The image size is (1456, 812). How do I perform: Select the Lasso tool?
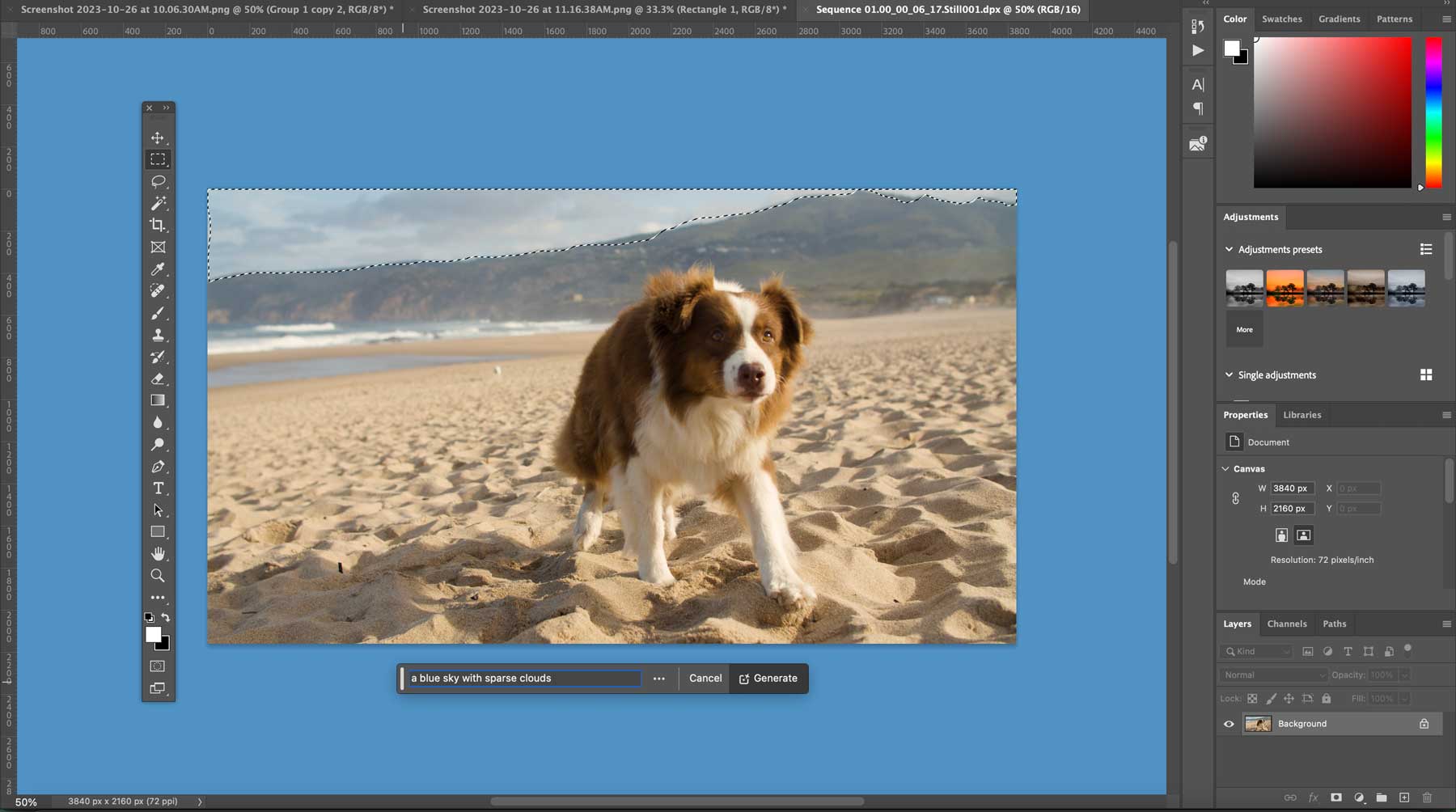(x=159, y=181)
